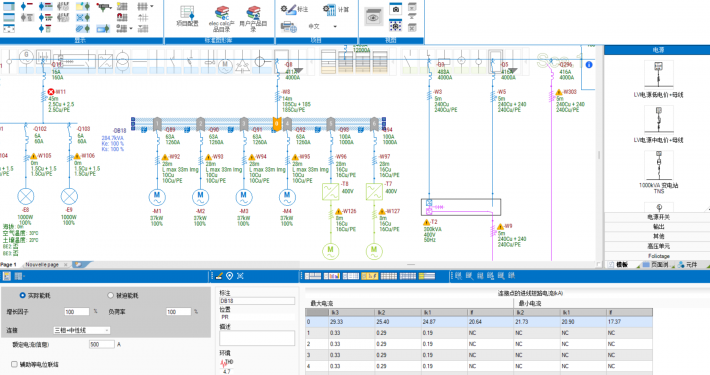Open the 连接 three-phase connection dropdown
This screenshot has height=375, width=710.
pyautogui.click(x=82, y=330)
